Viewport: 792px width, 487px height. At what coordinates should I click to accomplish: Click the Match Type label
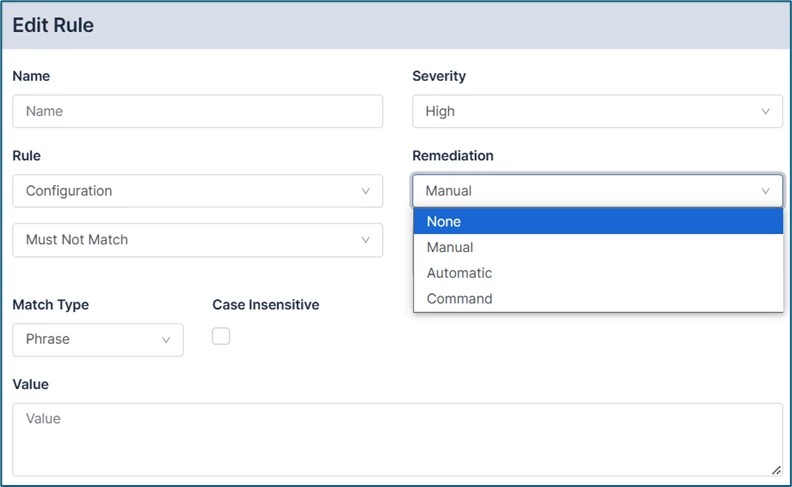pyautogui.click(x=51, y=305)
